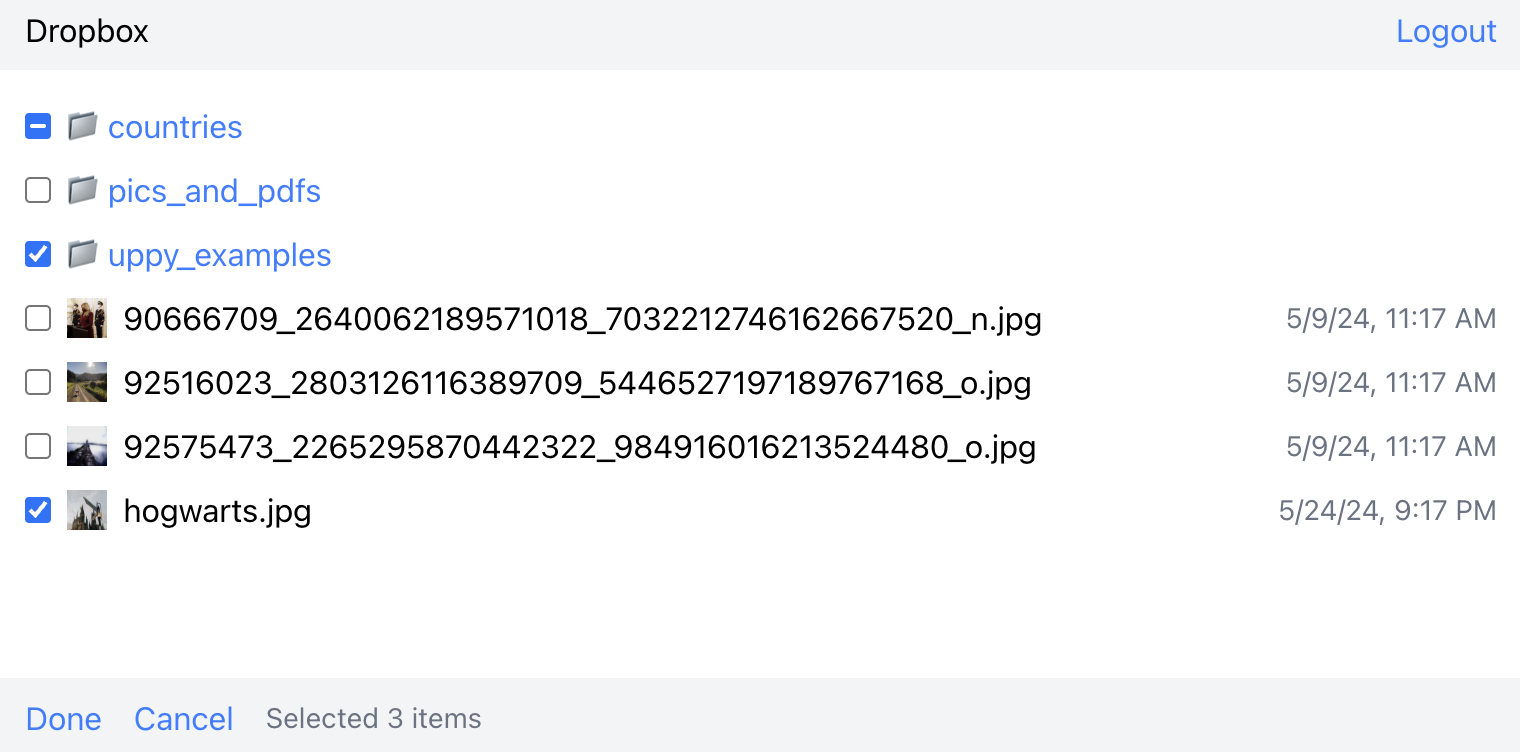Image resolution: width=1520 pixels, height=752 pixels.
Task: Click the thumbnail for 92516023 jpg file
Action: coord(87,383)
